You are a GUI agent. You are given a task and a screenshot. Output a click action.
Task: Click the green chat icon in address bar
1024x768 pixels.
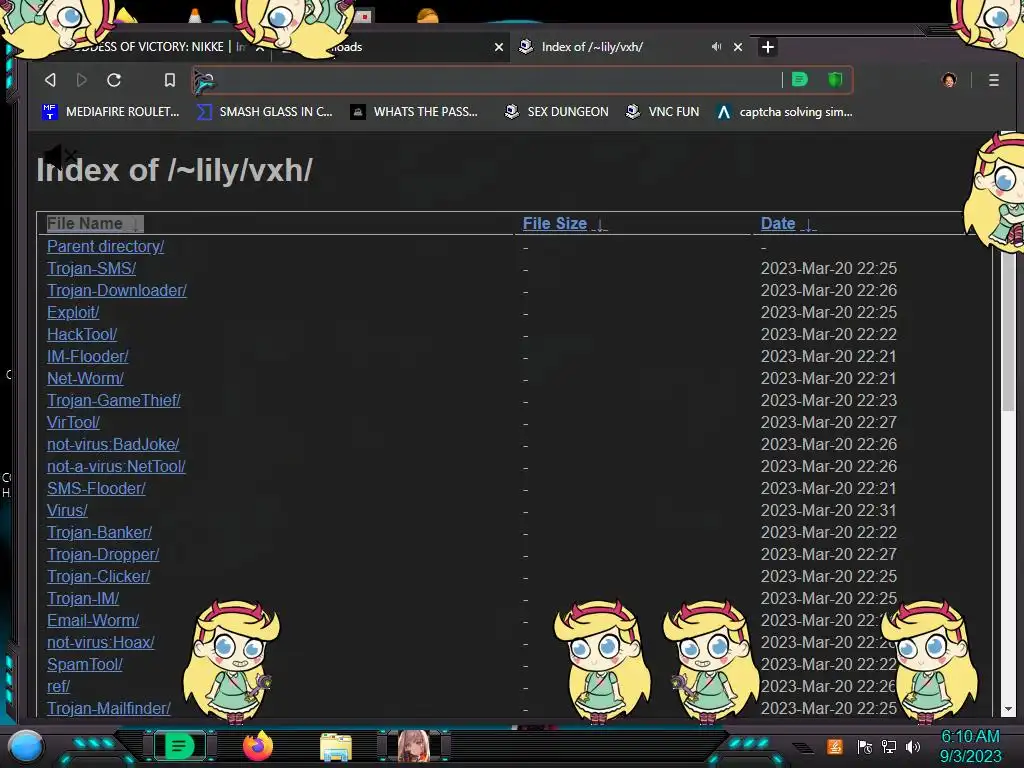click(799, 80)
